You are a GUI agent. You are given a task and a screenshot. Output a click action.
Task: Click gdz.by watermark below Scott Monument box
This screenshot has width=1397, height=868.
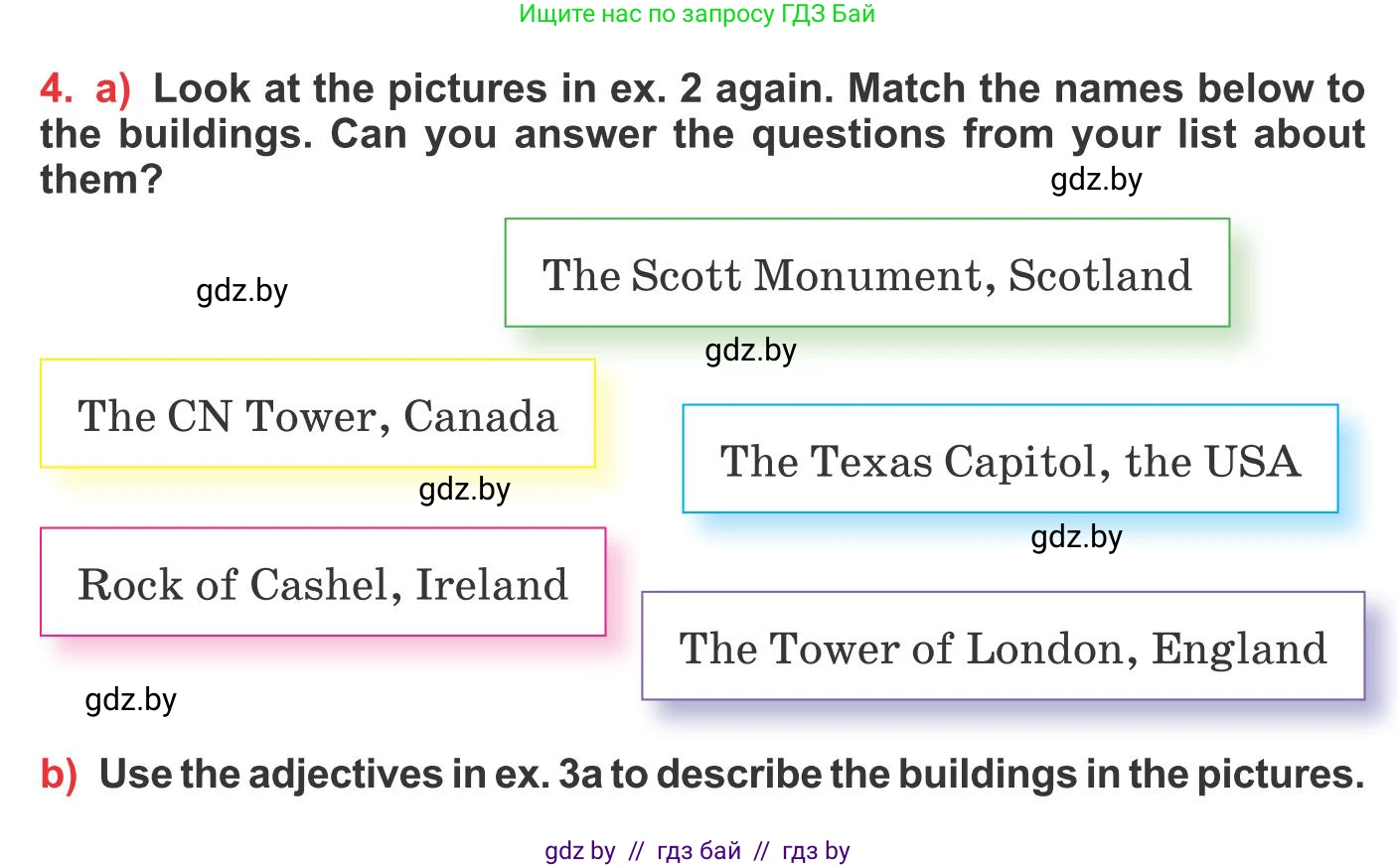pos(750,350)
